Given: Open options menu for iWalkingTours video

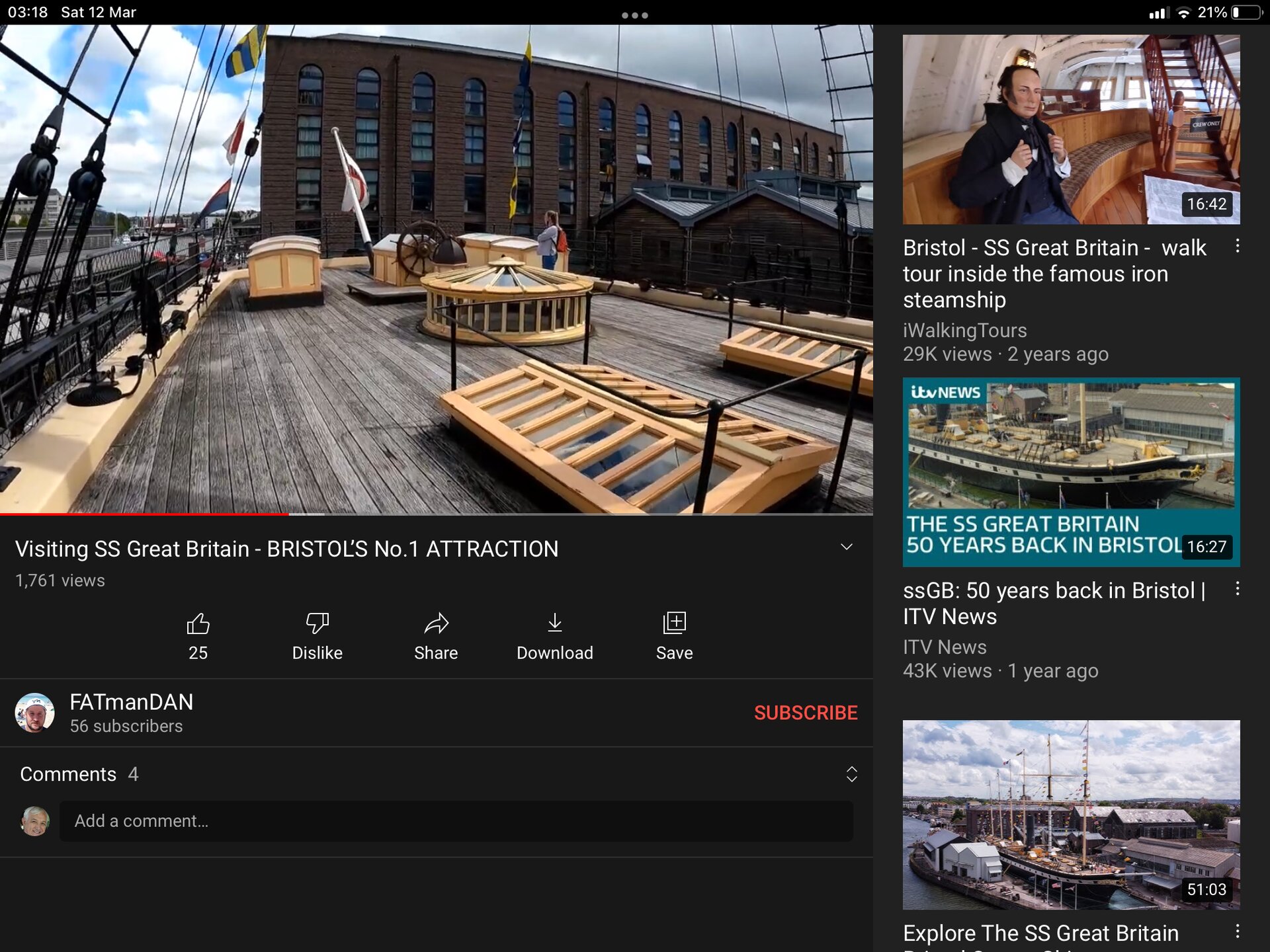Looking at the screenshot, I should tap(1237, 247).
